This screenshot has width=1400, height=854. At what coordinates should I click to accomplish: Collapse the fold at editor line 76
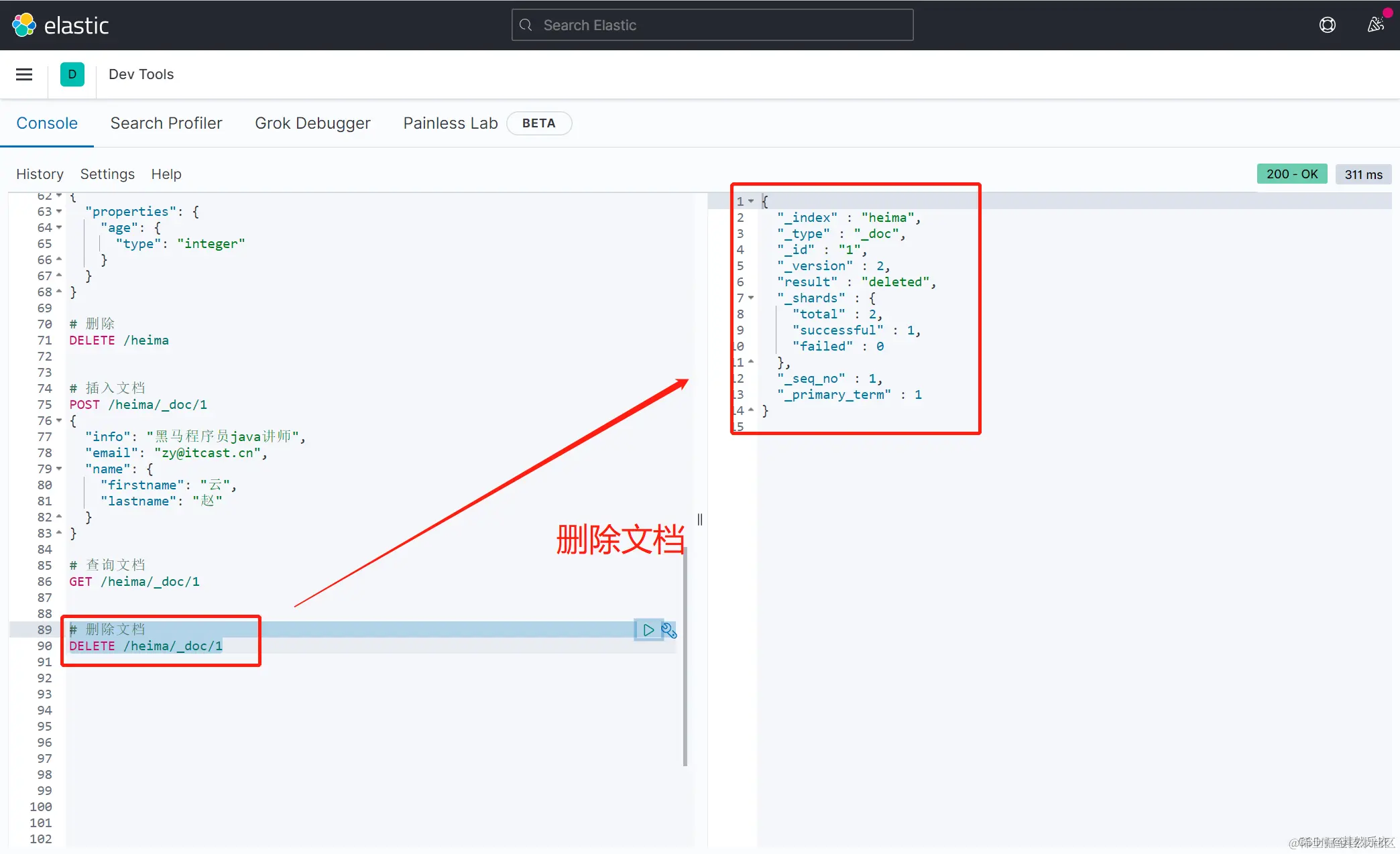(x=60, y=421)
